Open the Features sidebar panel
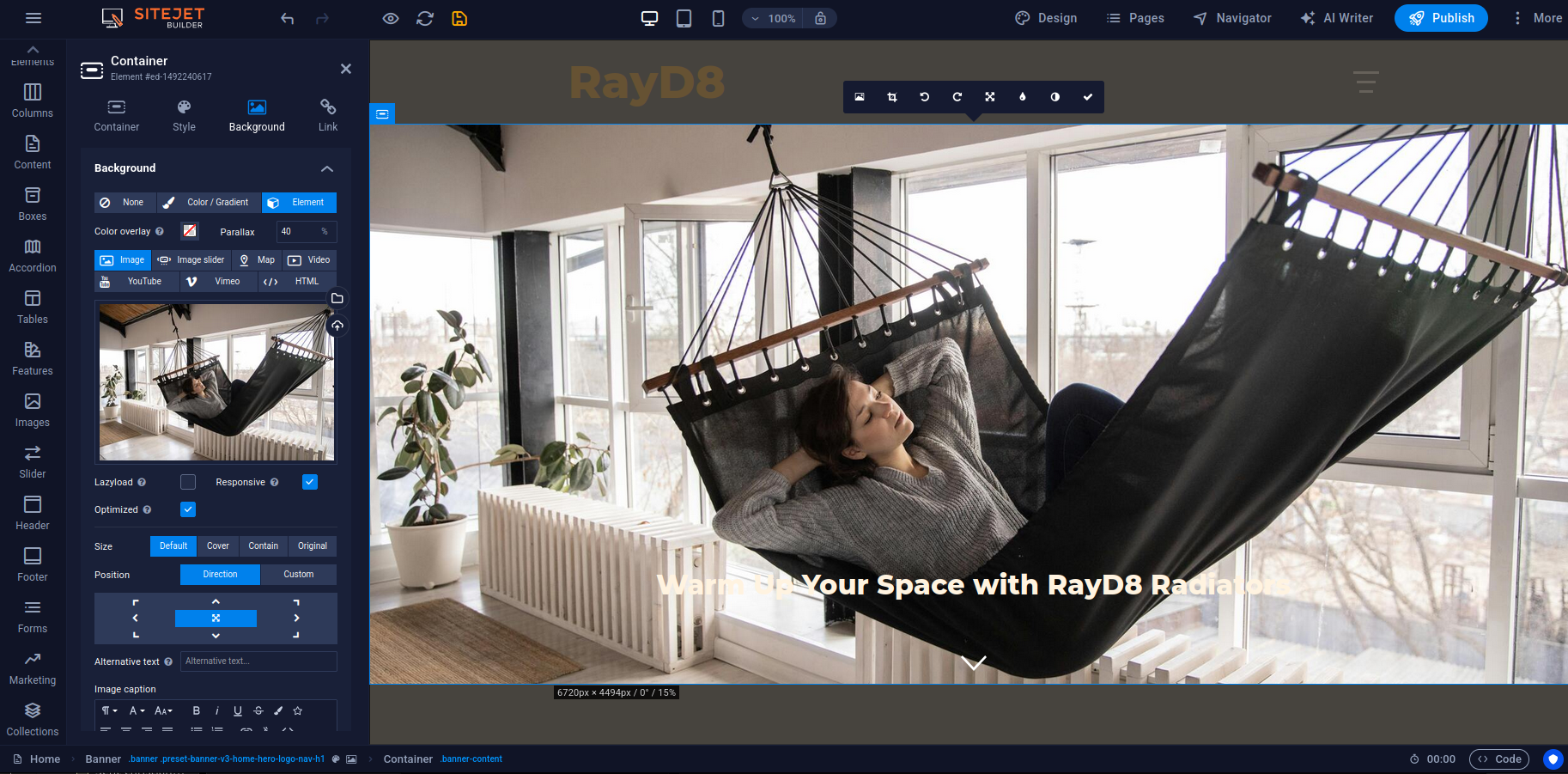Image resolution: width=1568 pixels, height=774 pixels. (33, 358)
